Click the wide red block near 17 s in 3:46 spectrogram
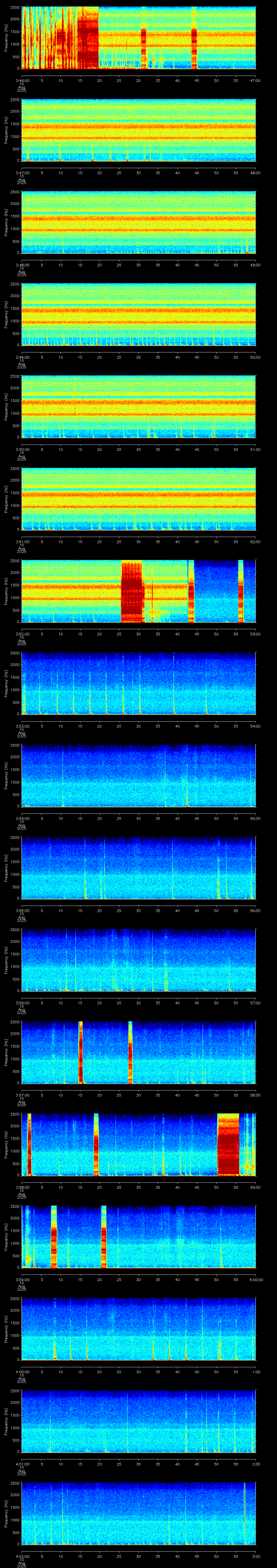The height and width of the screenshot is (1568, 277). 88,38
